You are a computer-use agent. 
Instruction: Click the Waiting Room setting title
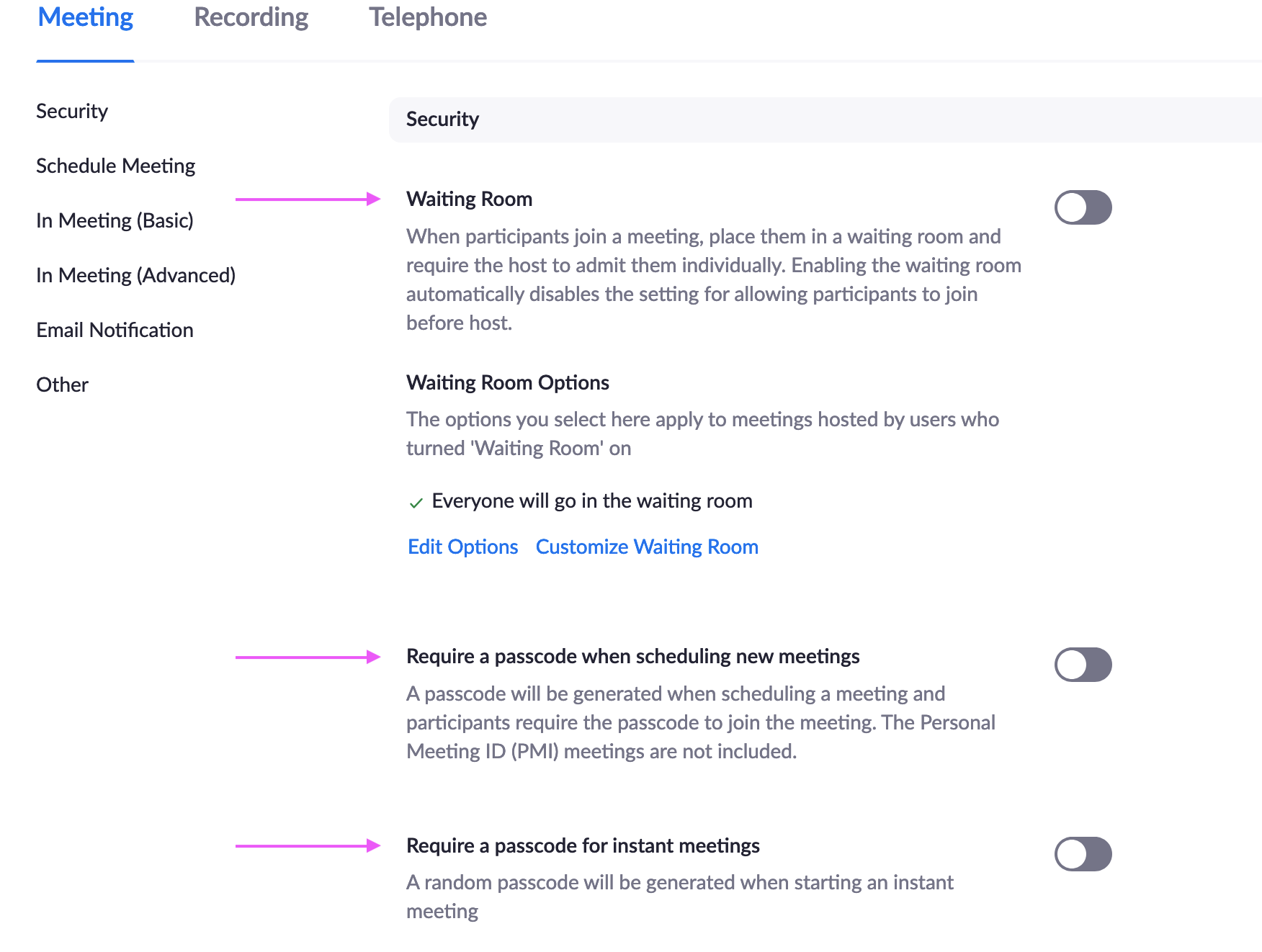[469, 199]
